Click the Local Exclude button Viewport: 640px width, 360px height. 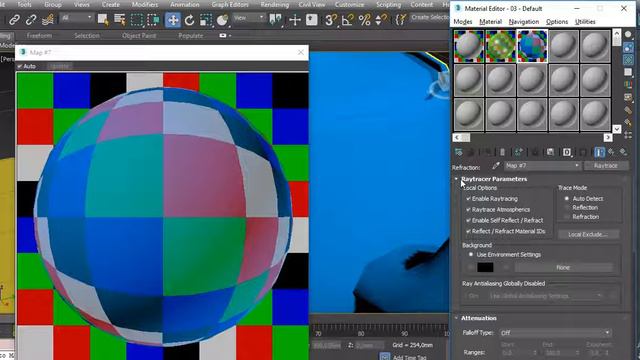[x=588, y=235]
